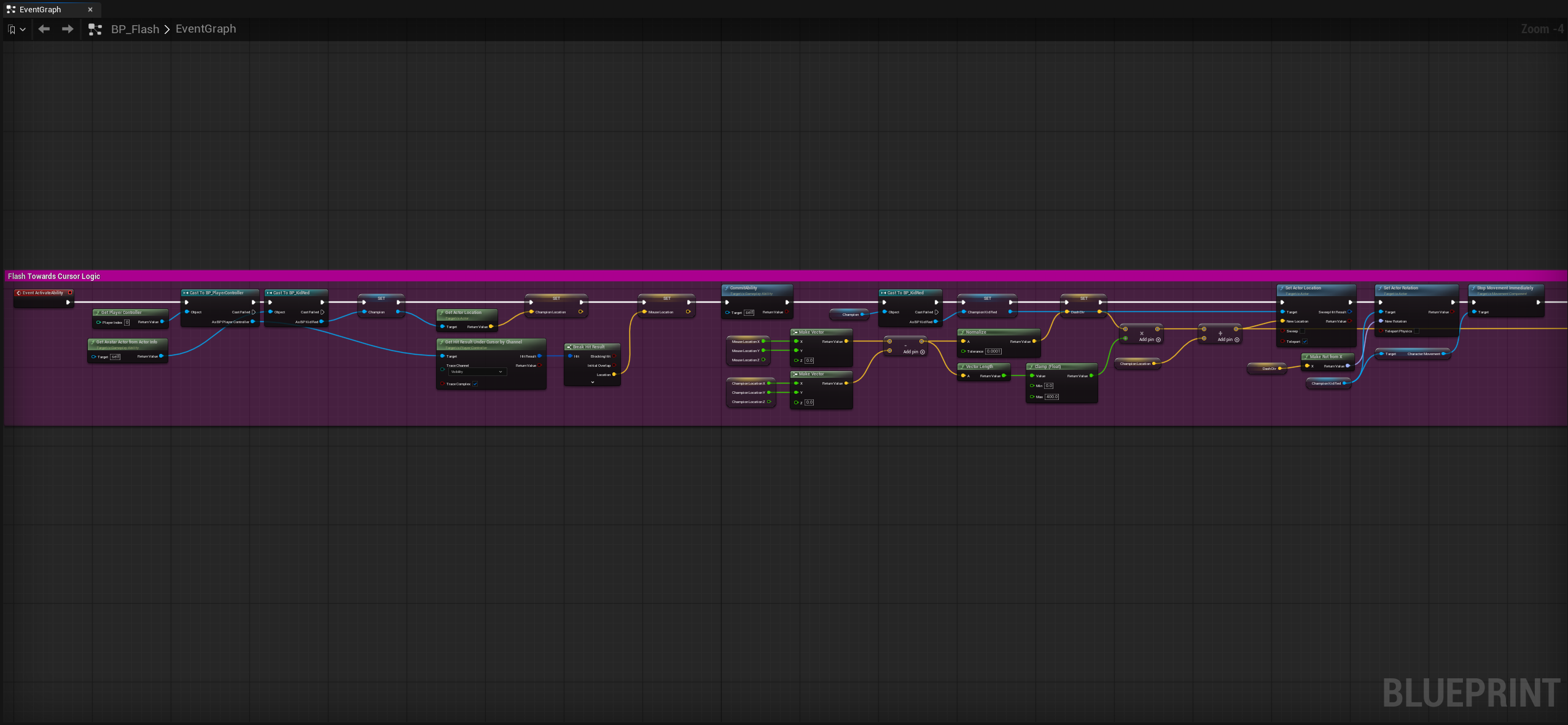Go back with the left arrow button
Viewport: 1568px width, 725px height.
[44, 29]
